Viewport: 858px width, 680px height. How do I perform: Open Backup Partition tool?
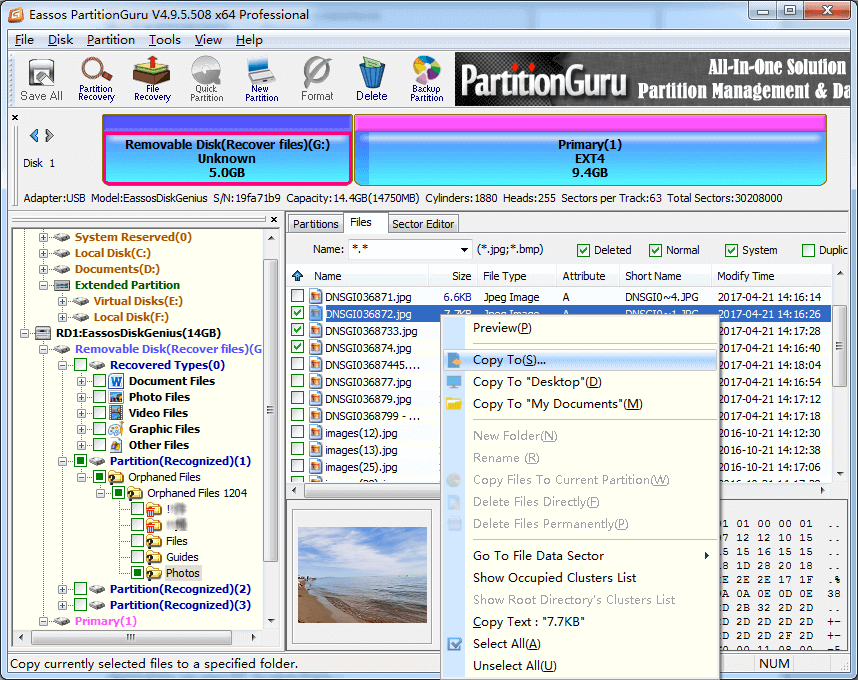426,80
